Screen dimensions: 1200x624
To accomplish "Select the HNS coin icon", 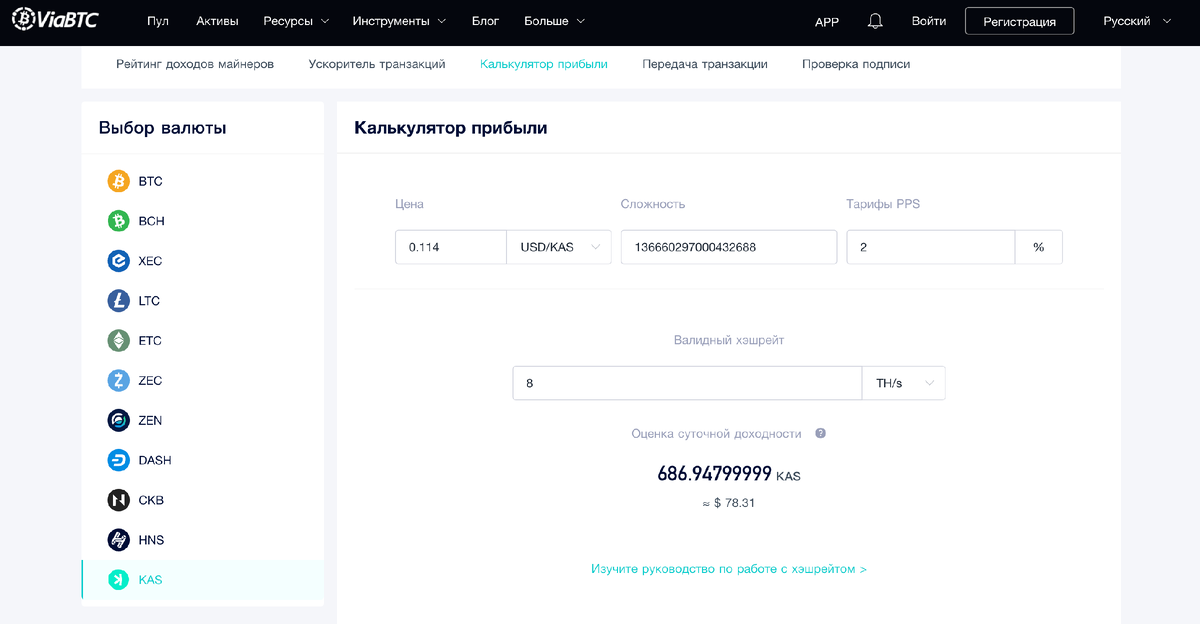I will [x=120, y=540].
